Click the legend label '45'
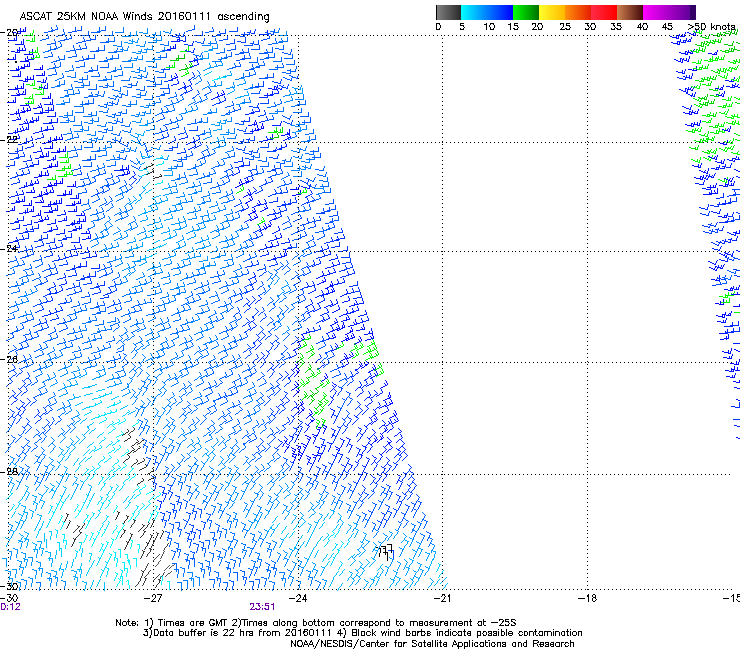 pyautogui.click(x=667, y=27)
